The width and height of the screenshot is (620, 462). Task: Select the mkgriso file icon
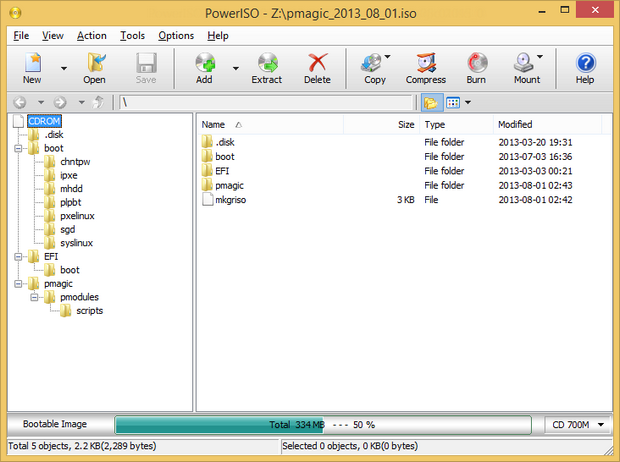tap(207, 200)
